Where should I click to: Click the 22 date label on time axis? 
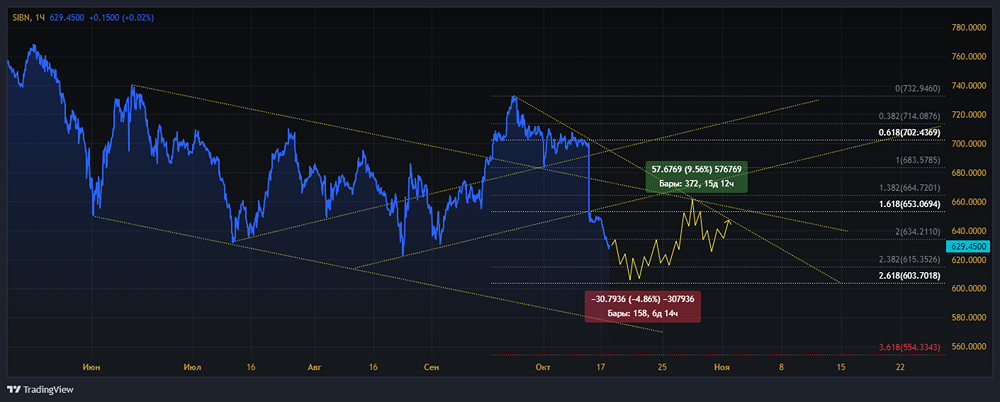900,367
